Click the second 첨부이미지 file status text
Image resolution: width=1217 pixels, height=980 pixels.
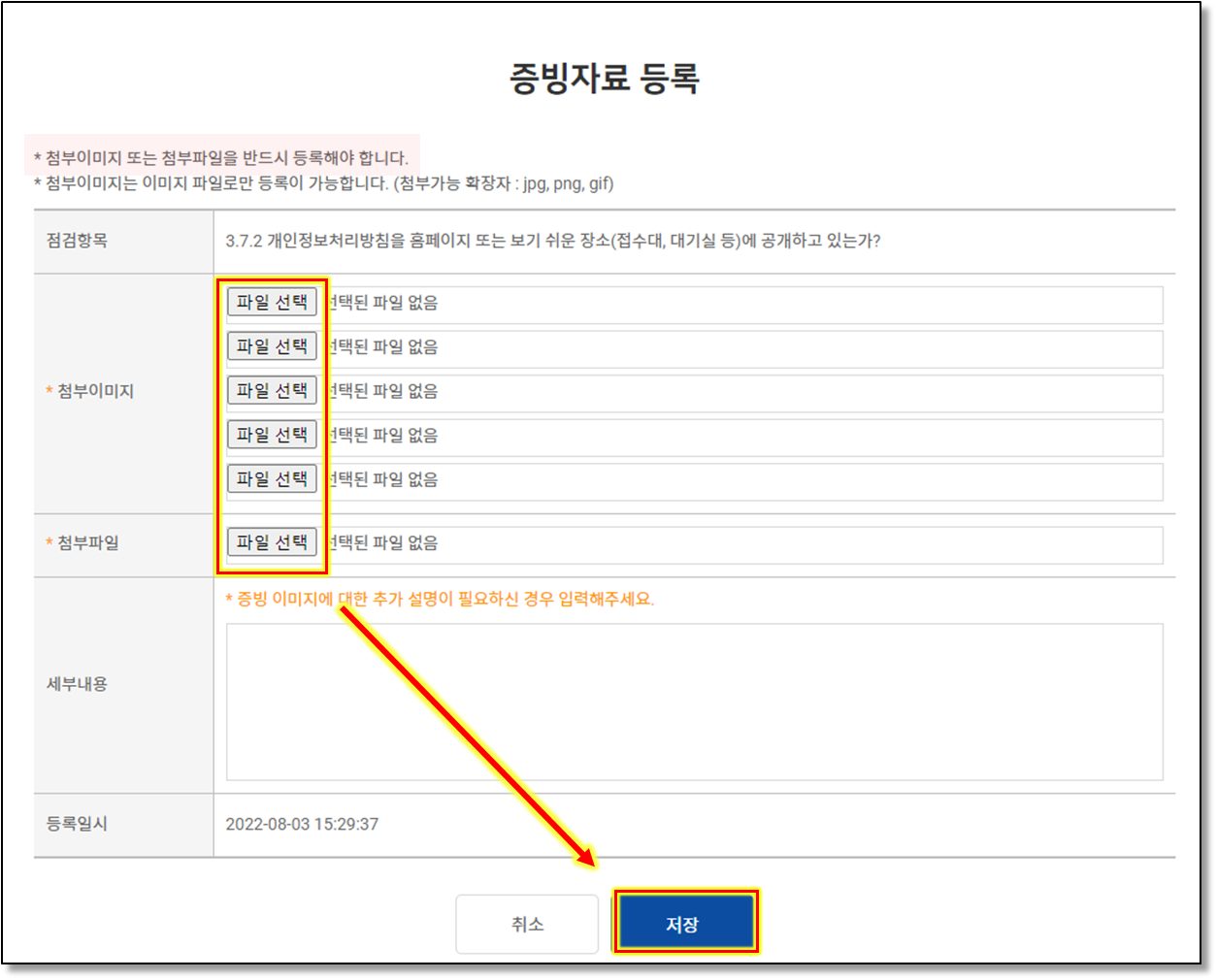(383, 347)
